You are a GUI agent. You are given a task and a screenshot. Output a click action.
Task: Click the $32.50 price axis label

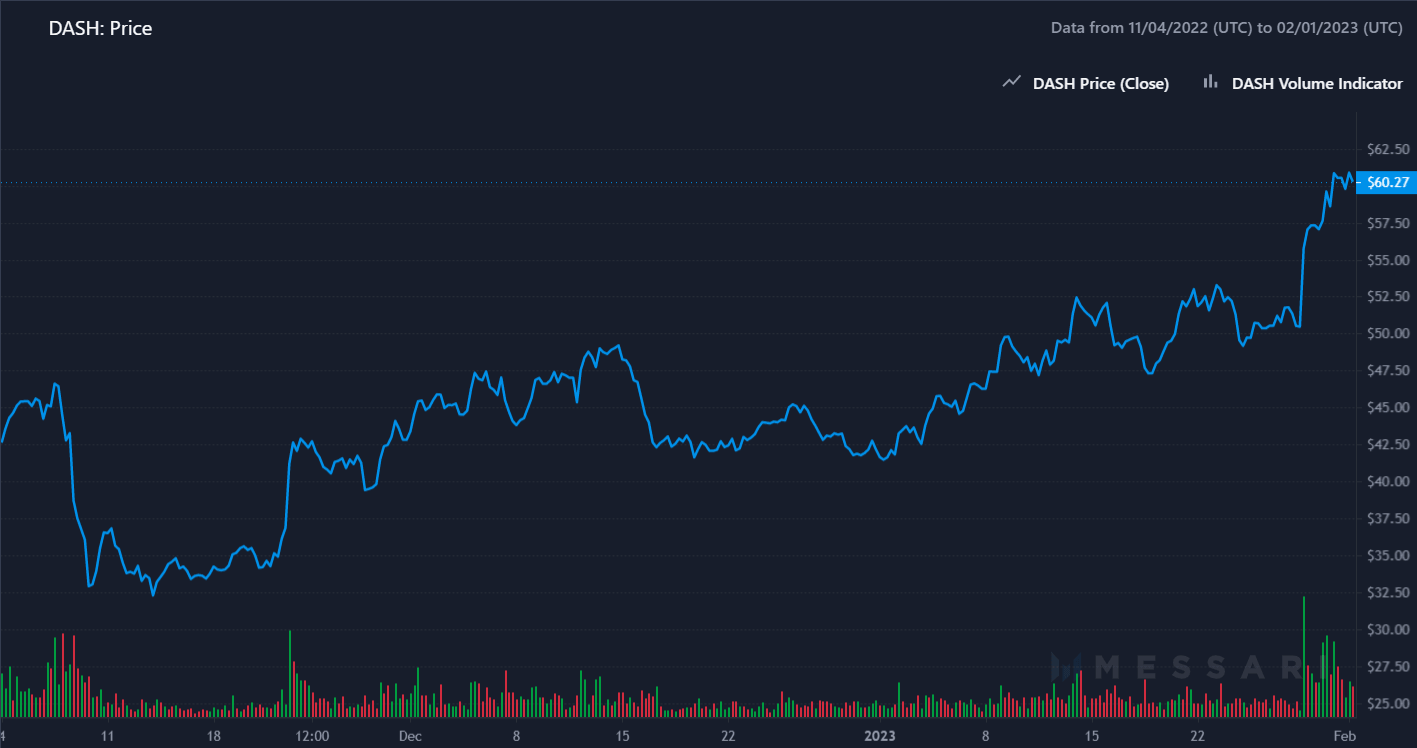[1387, 592]
